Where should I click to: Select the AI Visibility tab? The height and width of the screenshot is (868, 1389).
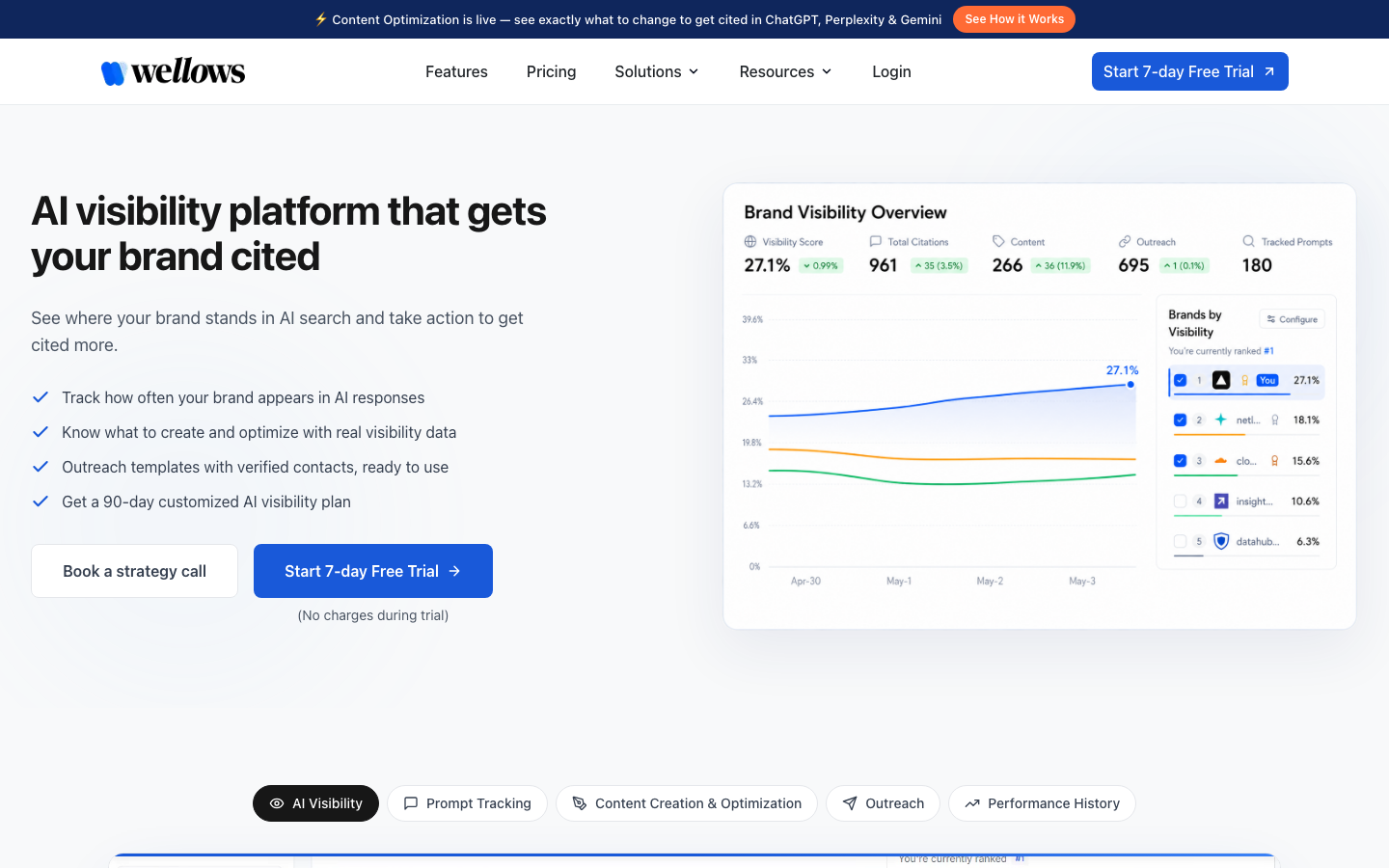pos(315,803)
